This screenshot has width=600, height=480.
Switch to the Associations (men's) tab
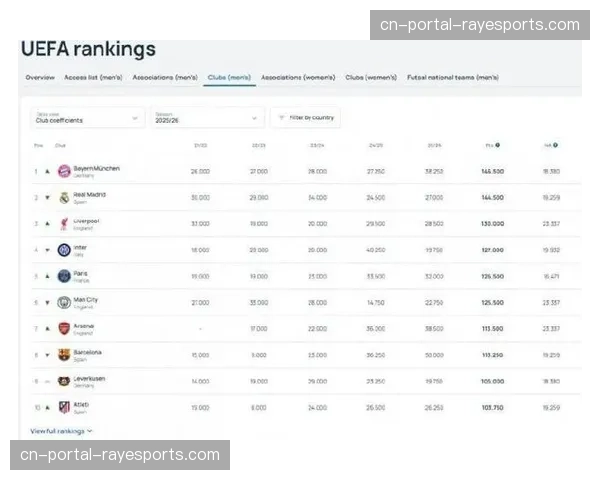(x=165, y=77)
